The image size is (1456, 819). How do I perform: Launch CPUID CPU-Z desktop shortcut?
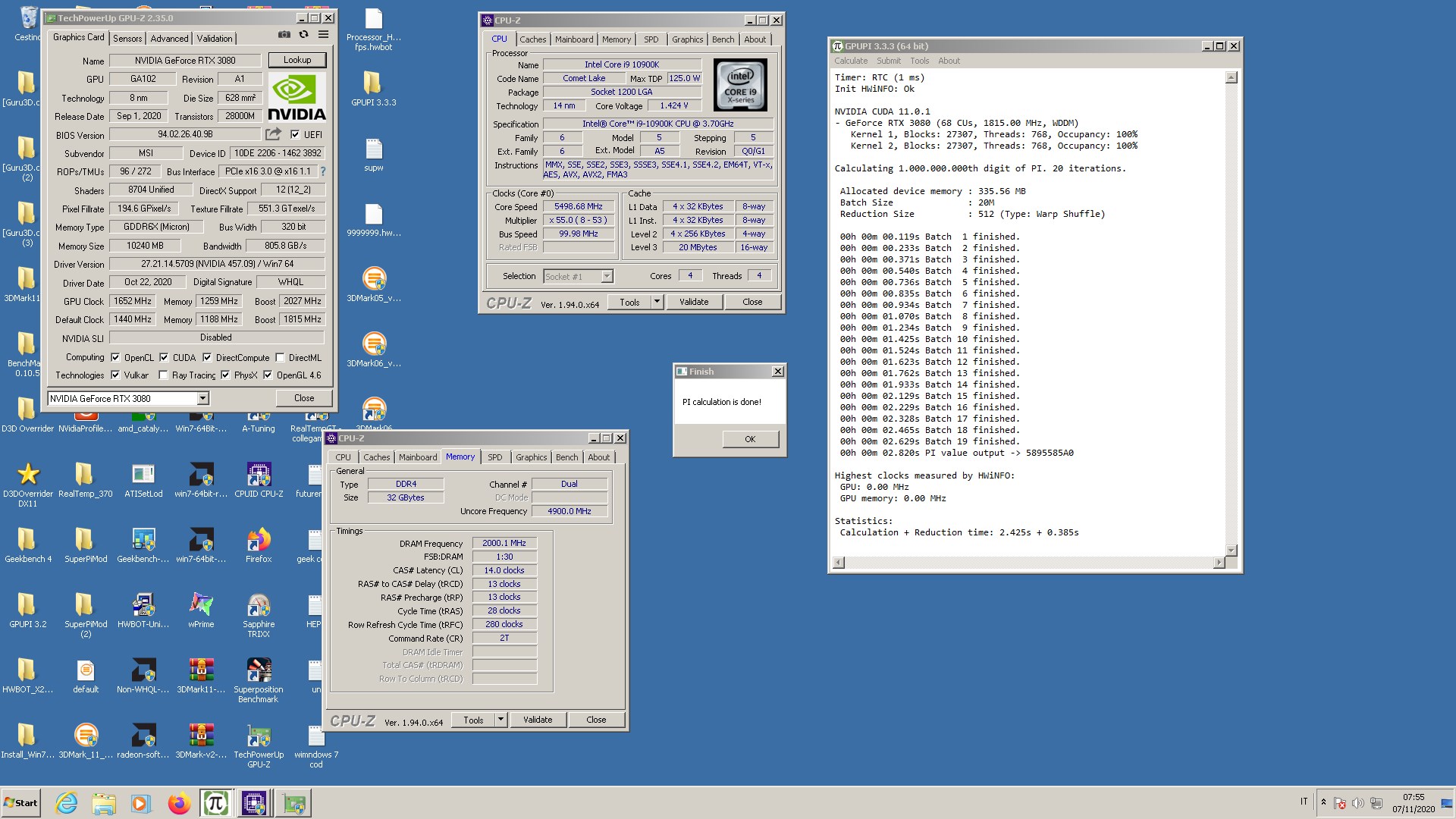click(x=259, y=479)
